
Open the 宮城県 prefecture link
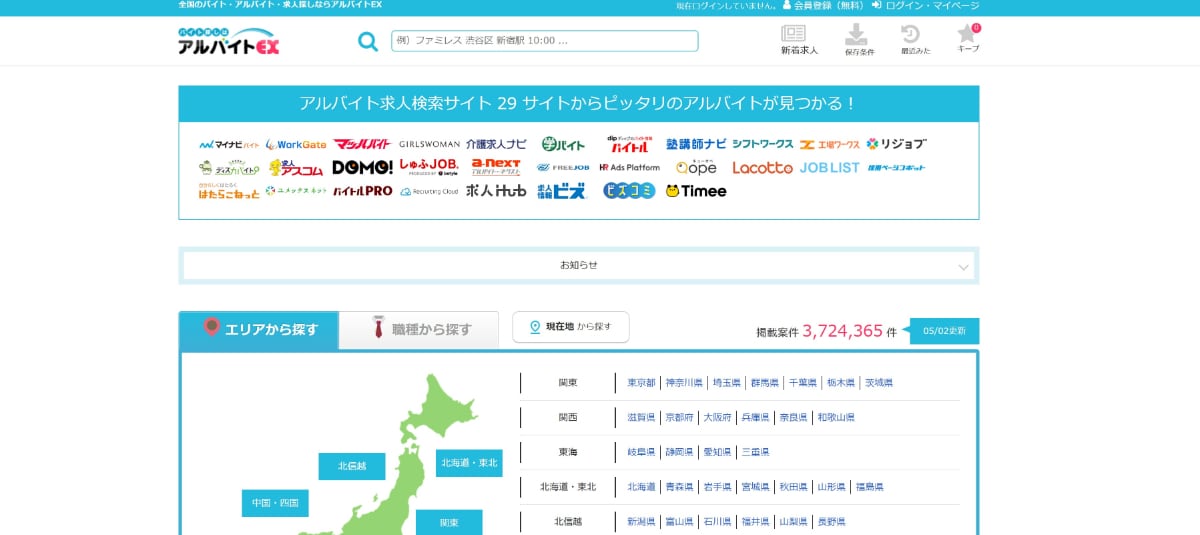755,487
